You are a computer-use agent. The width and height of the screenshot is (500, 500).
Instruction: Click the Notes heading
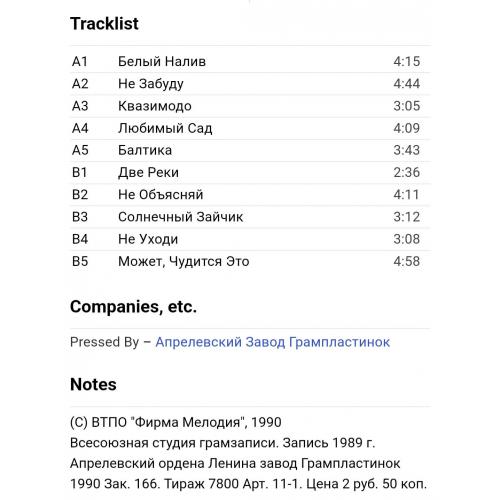tap(93, 384)
